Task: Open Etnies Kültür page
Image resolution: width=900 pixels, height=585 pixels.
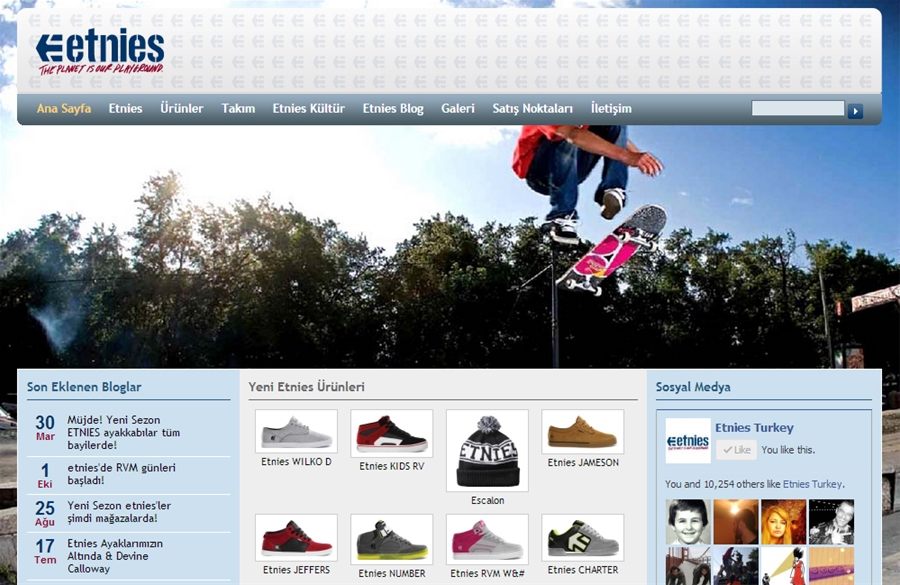Action: (308, 108)
